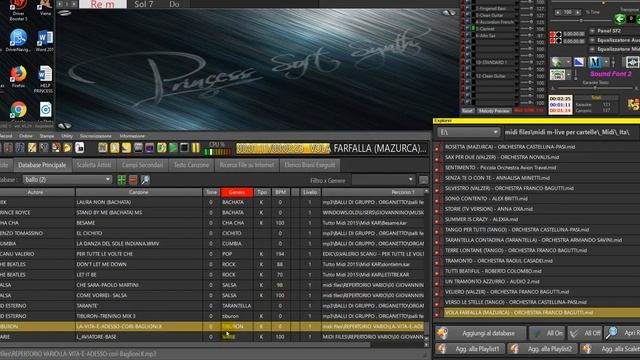Click the green left arrow transpose button
640x360 pixels.
click(x=620, y=19)
